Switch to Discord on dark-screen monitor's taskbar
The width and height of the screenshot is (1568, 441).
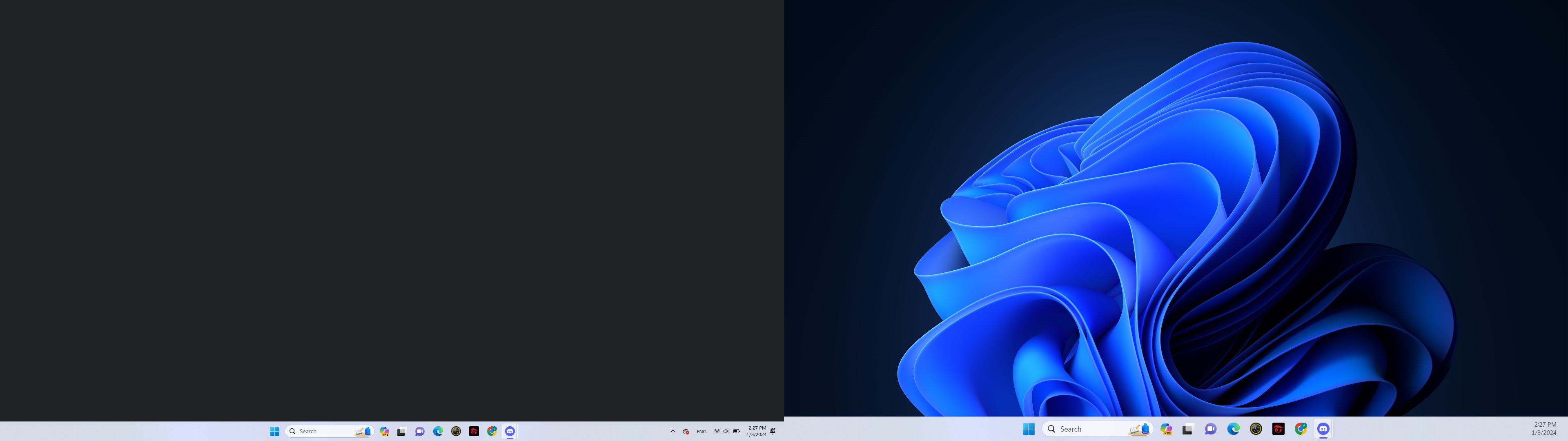510,431
